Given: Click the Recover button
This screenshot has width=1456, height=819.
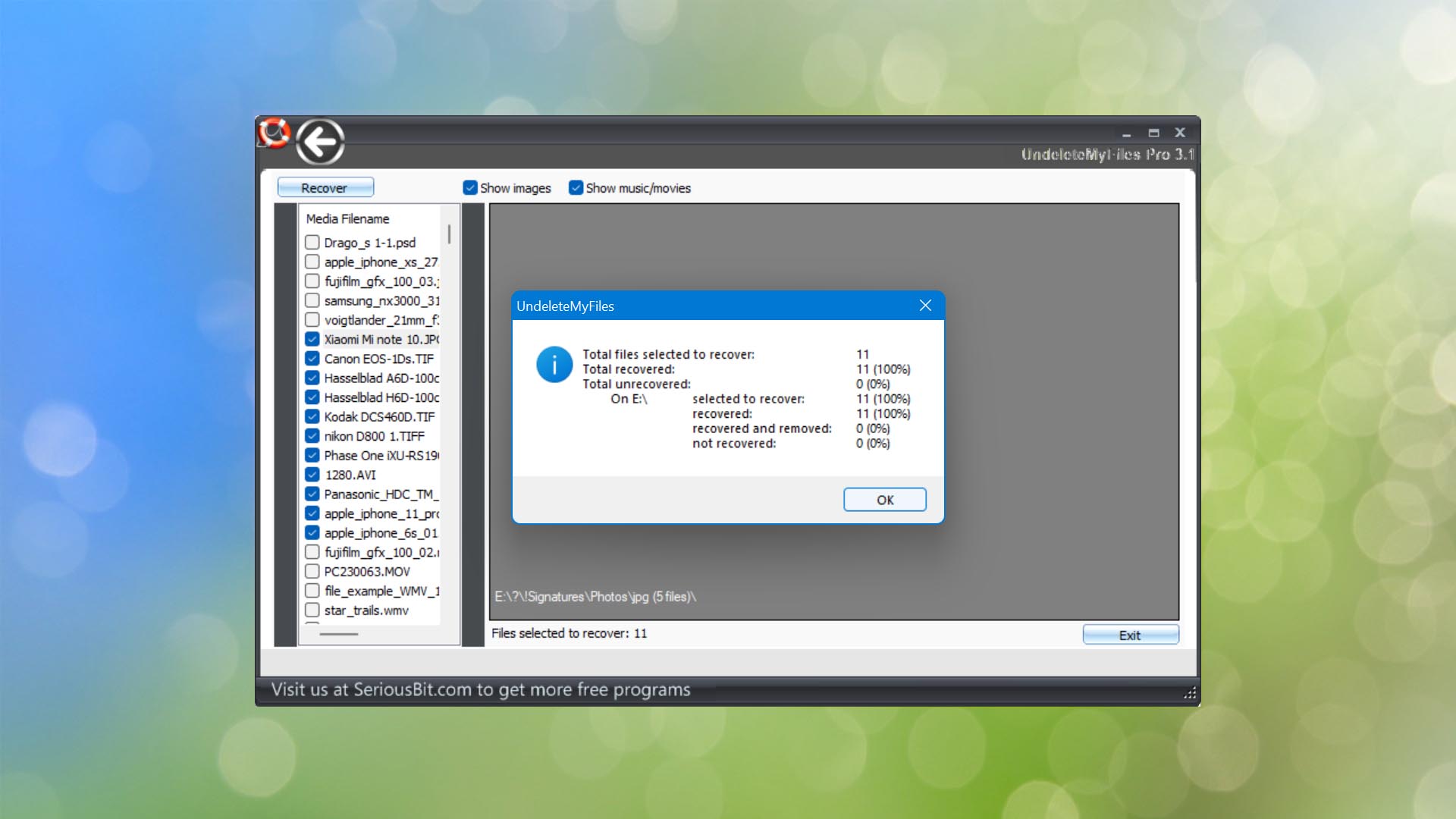Looking at the screenshot, I should 325,187.
